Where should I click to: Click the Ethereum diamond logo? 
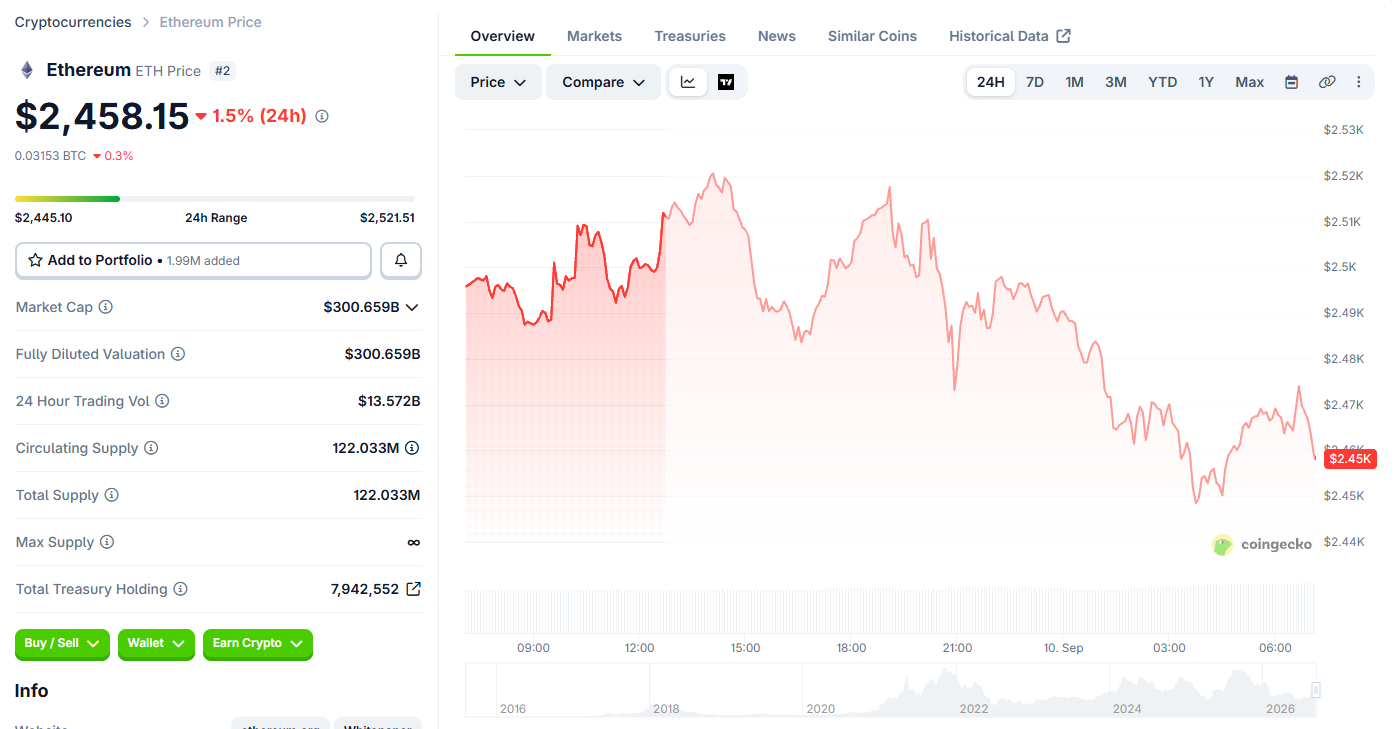27,70
